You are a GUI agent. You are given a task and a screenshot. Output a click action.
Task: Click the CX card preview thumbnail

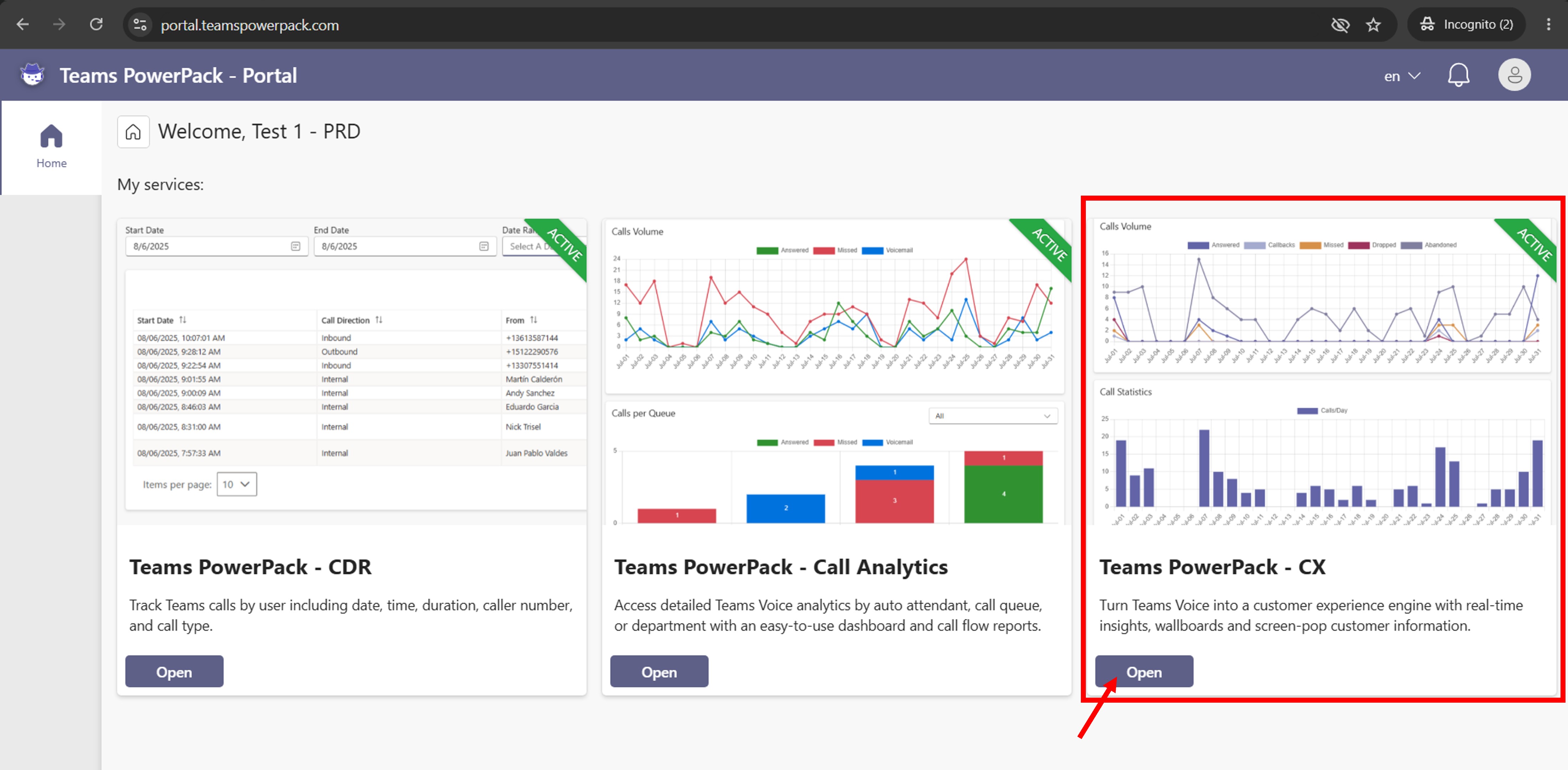coord(1321,371)
